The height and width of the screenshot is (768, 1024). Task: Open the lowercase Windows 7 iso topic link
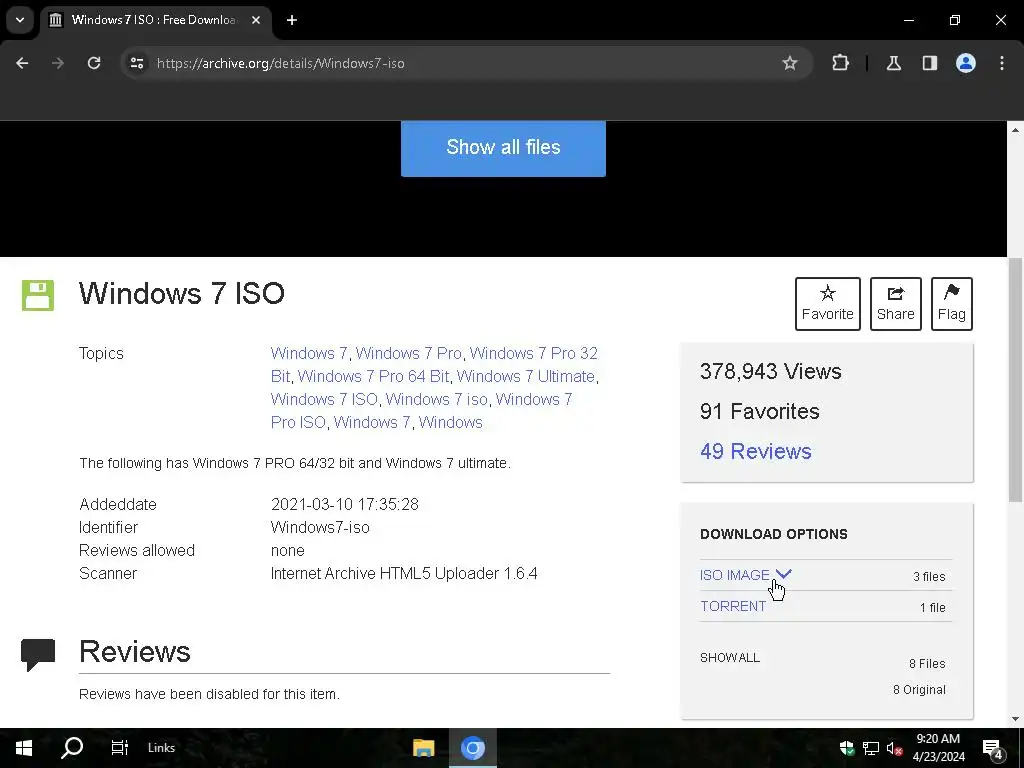click(x=436, y=400)
